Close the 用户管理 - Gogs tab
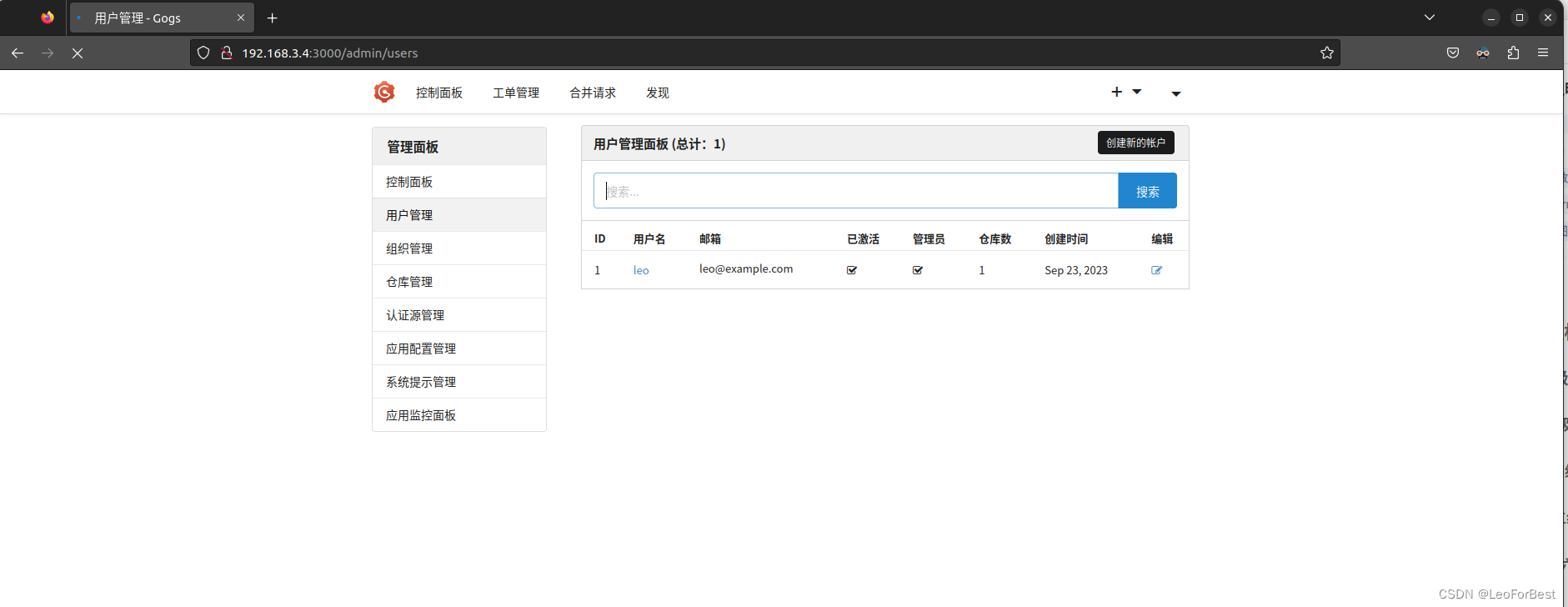Image resolution: width=1568 pixels, height=607 pixels. [241, 18]
